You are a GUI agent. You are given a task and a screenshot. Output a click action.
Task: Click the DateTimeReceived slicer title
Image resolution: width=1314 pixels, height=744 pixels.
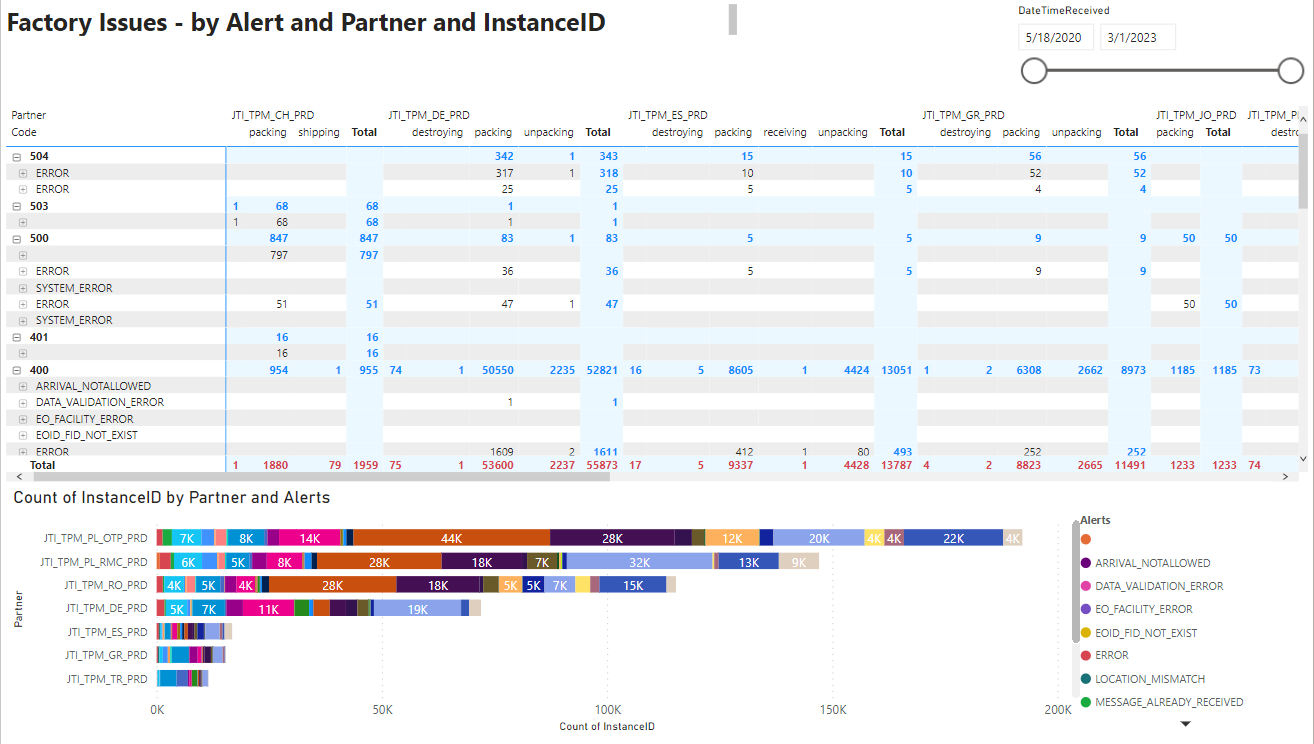1063,11
